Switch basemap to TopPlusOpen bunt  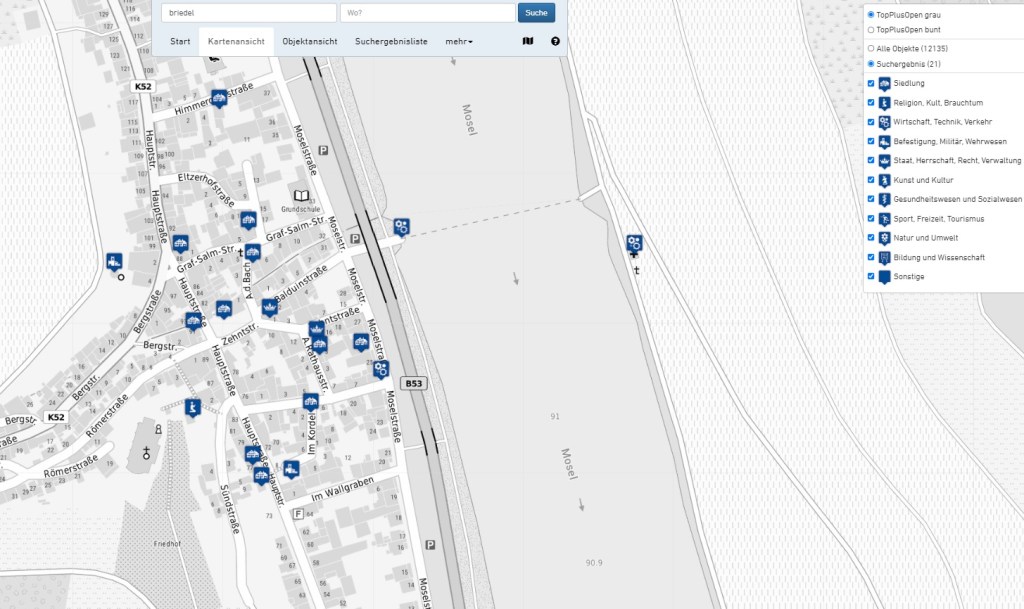871,30
